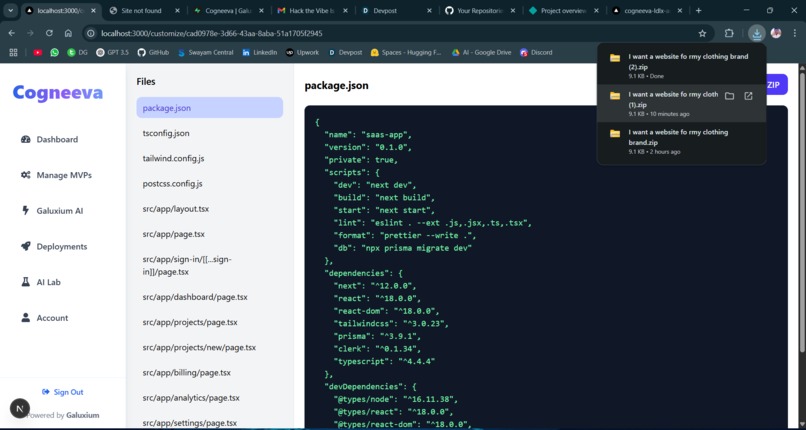Screen dimensions: 806x430
Task: Select package.json in Files list
Action: click(210, 108)
